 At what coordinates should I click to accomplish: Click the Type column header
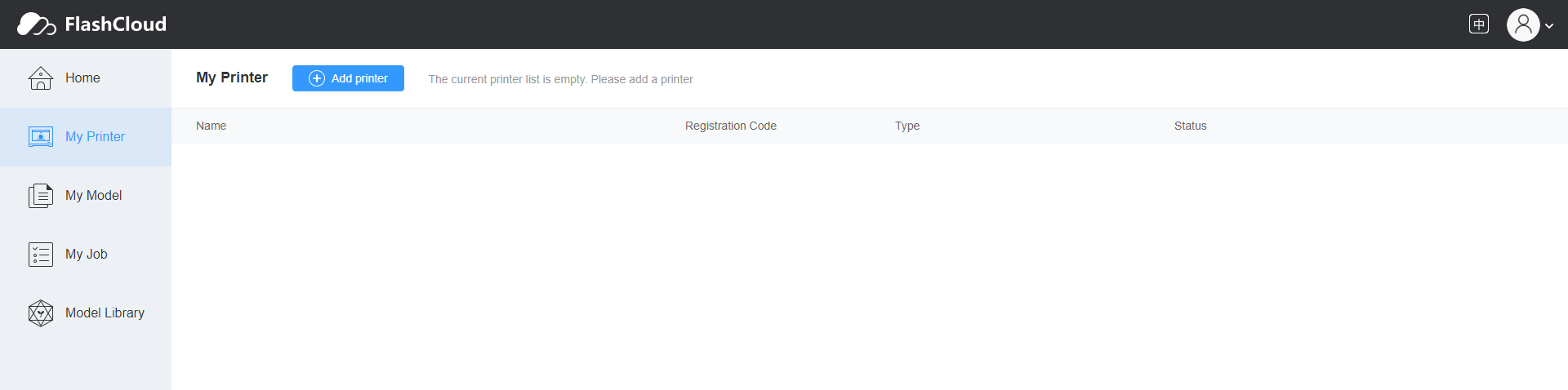(906, 126)
